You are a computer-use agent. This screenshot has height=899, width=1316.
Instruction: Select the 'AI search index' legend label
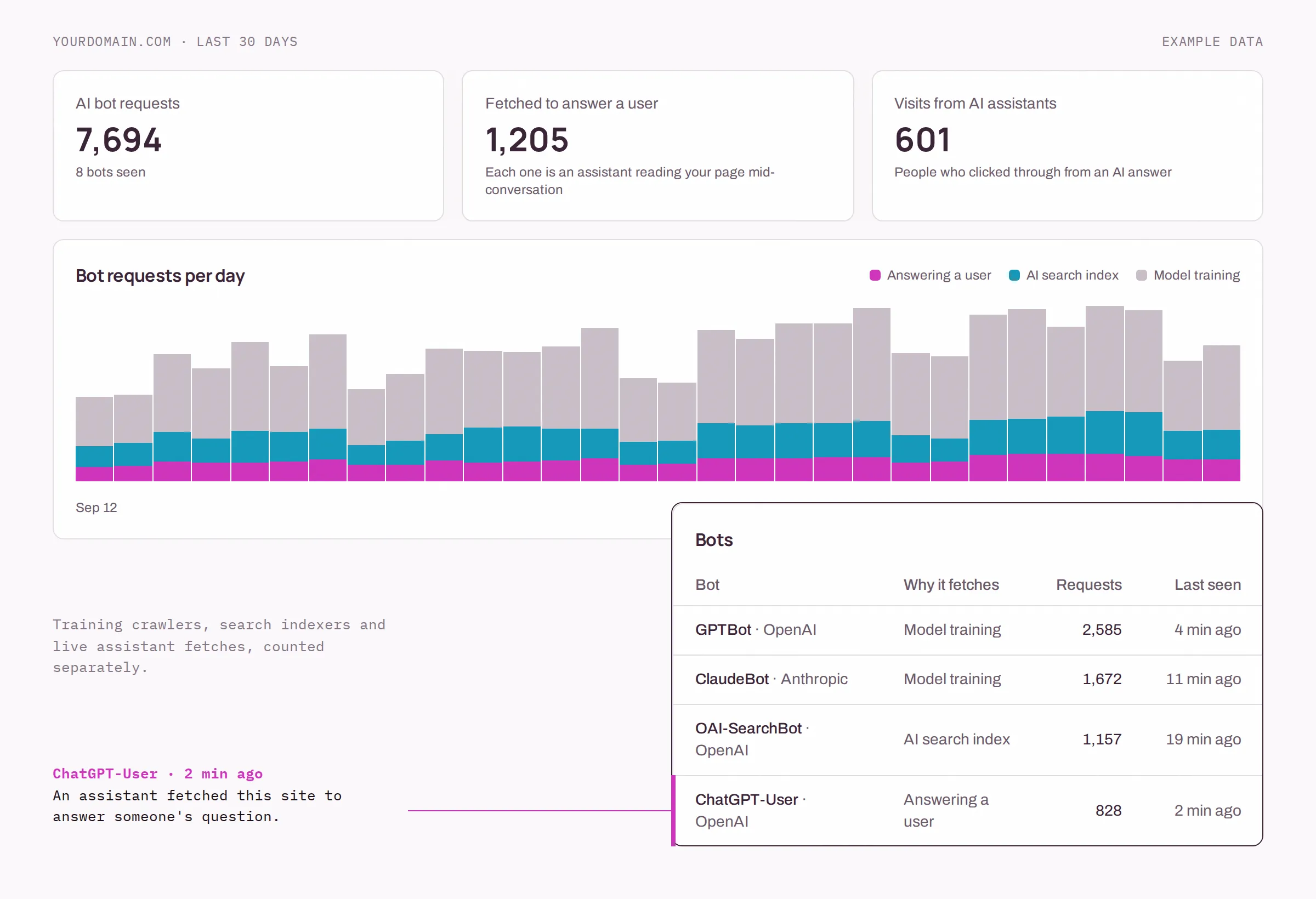(1073, 275)
